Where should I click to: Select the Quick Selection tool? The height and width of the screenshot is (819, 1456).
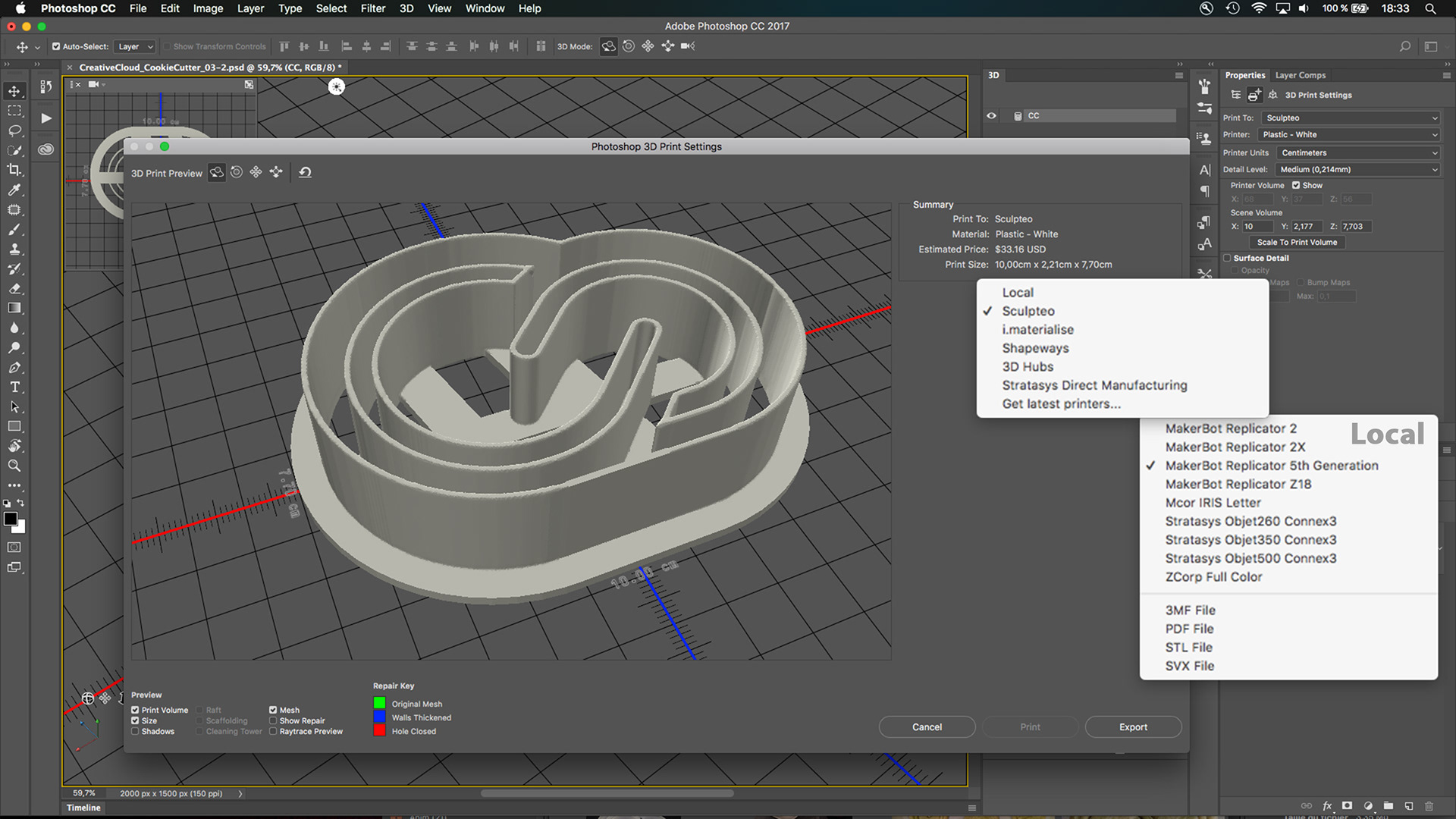pos(14,150)
